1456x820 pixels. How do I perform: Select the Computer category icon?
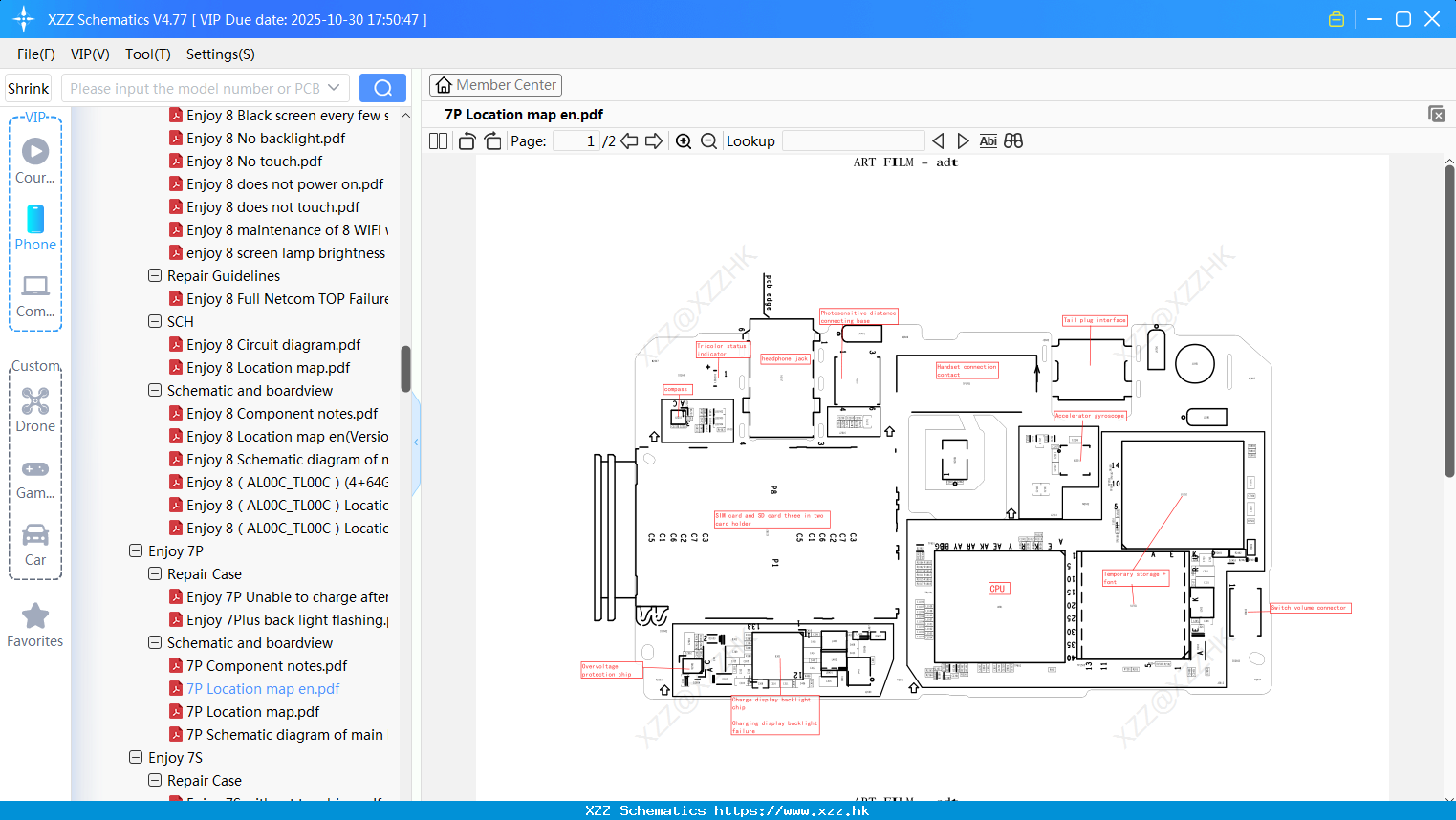point(35,295)
